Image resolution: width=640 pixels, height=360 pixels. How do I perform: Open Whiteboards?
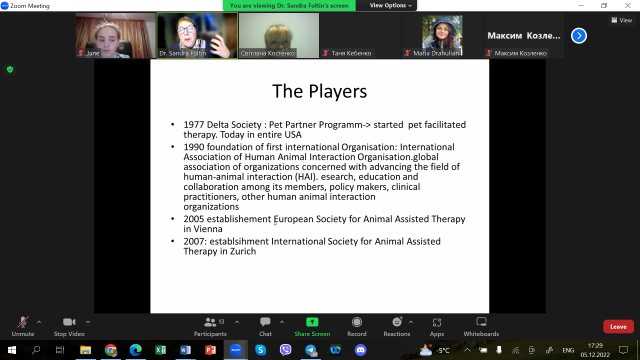(481, 327)
